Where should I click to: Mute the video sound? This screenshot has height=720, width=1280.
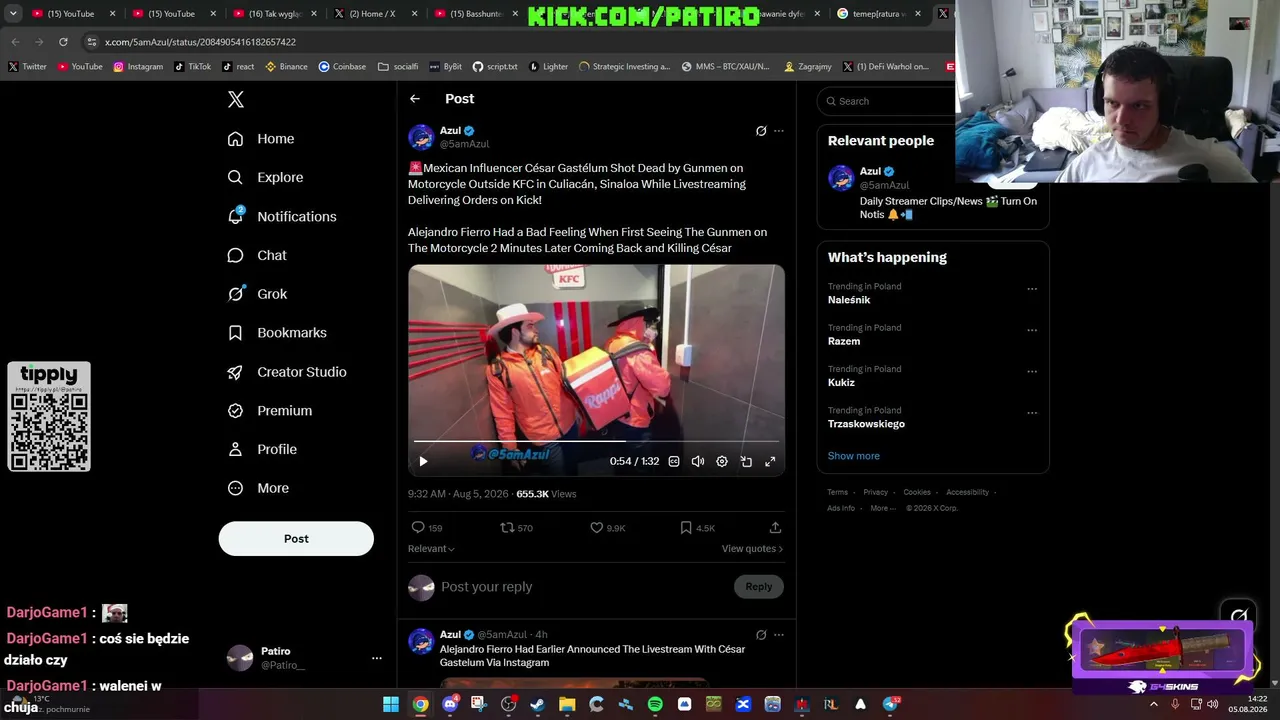click(698, 462)
